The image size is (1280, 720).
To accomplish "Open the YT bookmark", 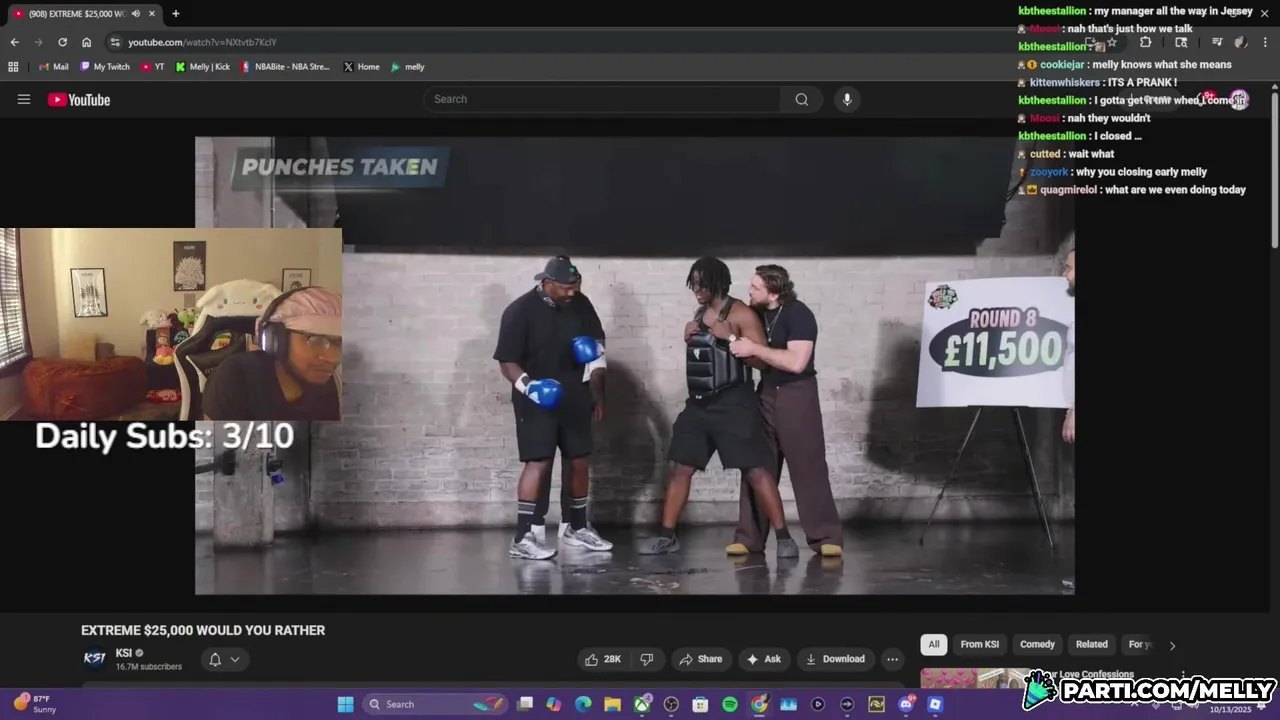I will 152,67.
